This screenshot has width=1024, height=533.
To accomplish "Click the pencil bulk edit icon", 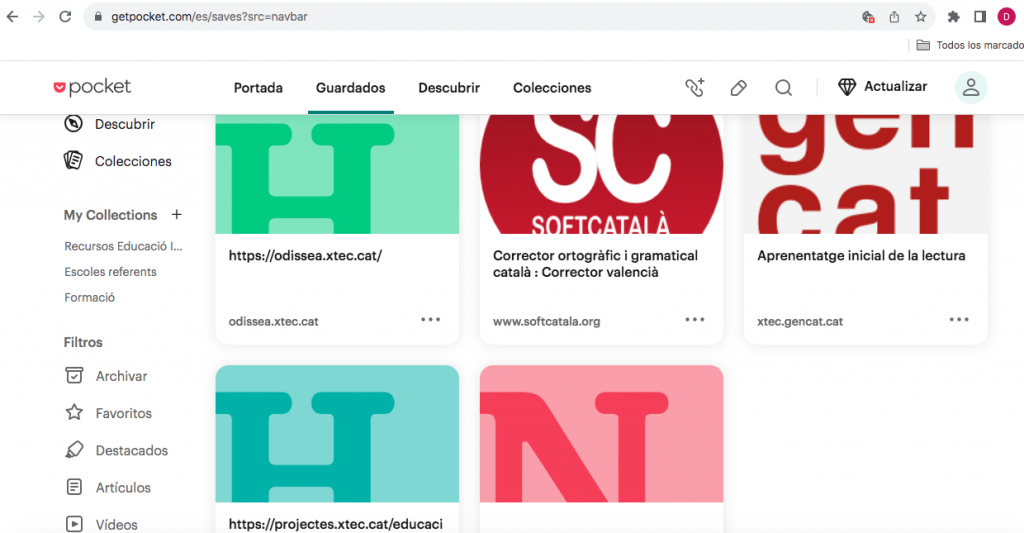I will tap(739, 88).
